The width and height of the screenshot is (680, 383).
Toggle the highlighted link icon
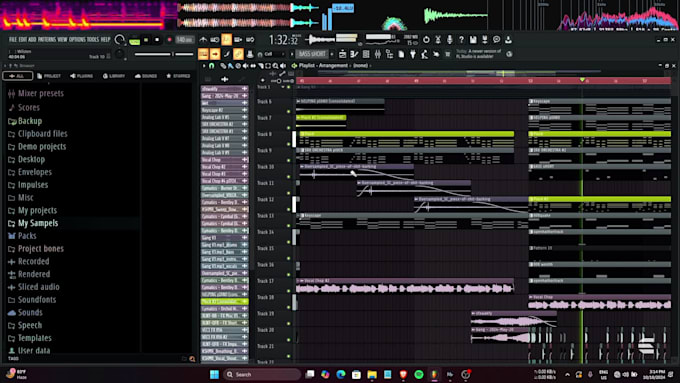coord(238,54)
